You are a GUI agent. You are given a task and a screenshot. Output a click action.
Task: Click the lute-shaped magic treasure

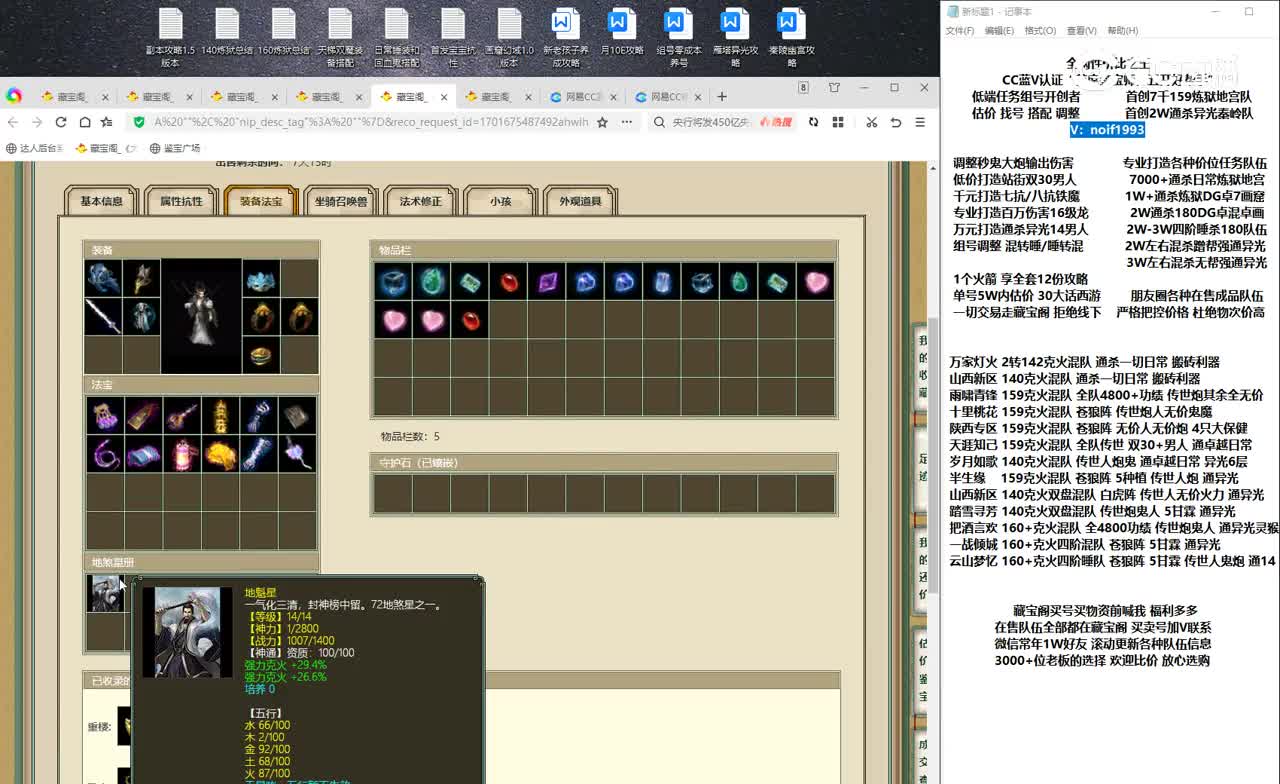pyautogui.click(x=181, y=415)
